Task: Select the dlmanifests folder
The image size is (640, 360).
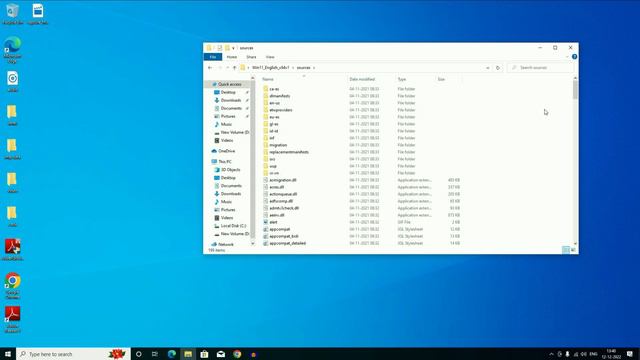Action: pyautogui.click(x=280, y=96)
